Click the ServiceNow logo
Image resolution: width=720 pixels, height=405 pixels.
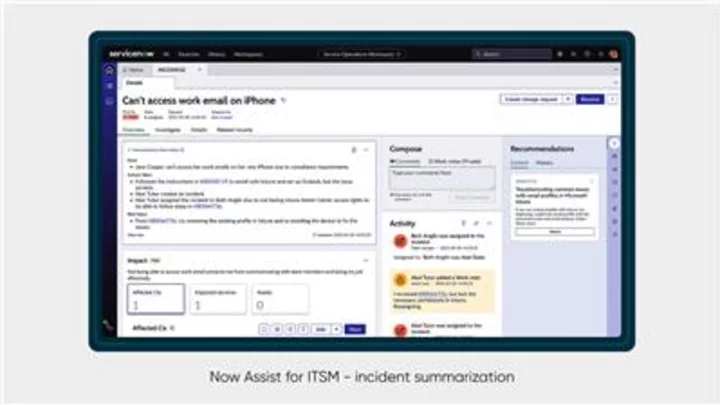131,54
